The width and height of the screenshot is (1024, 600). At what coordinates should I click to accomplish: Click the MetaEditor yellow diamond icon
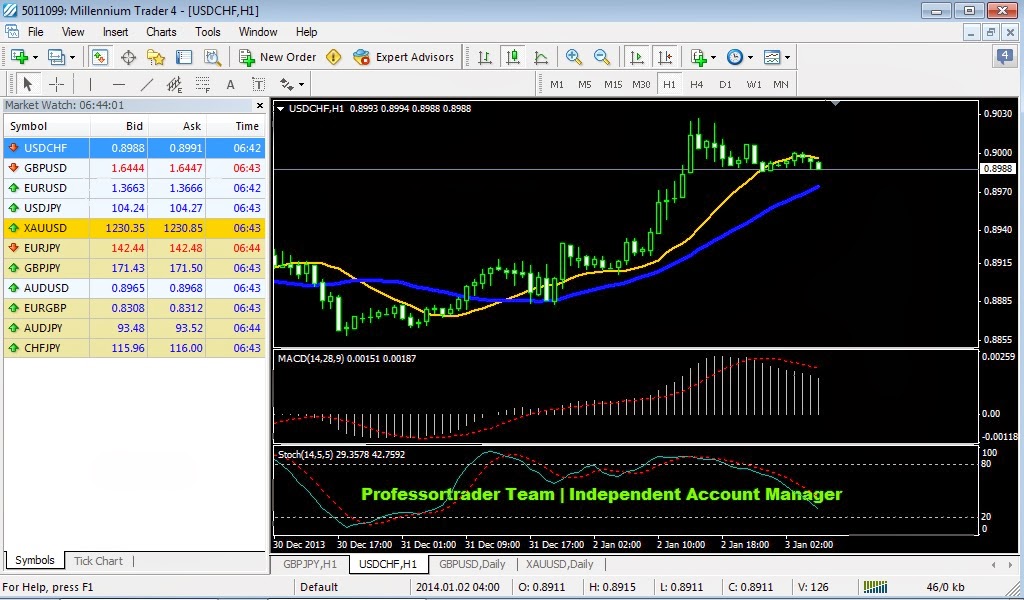click(x=333, y=57)
